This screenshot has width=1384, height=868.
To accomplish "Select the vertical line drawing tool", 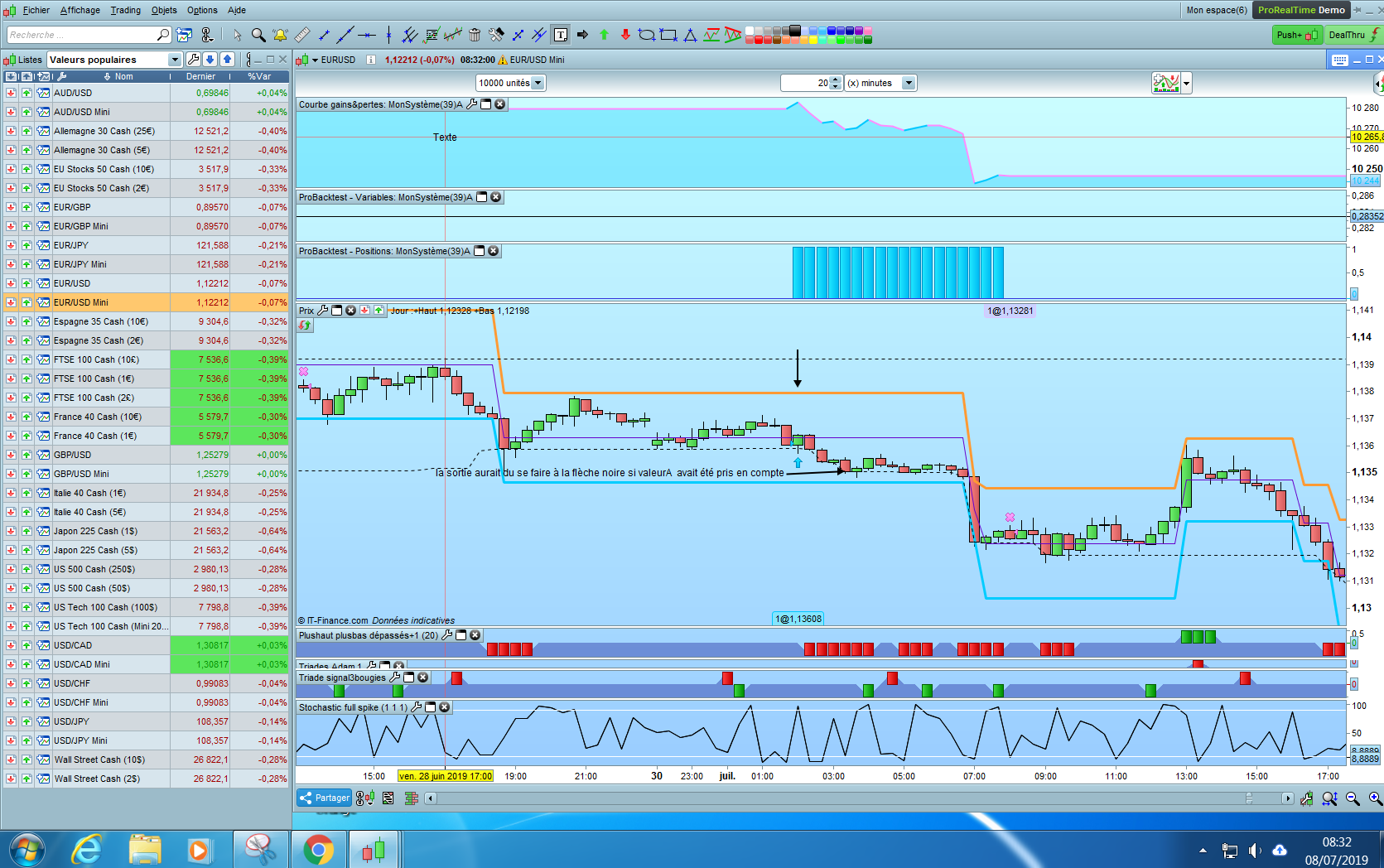I will (x=388, y=35).
